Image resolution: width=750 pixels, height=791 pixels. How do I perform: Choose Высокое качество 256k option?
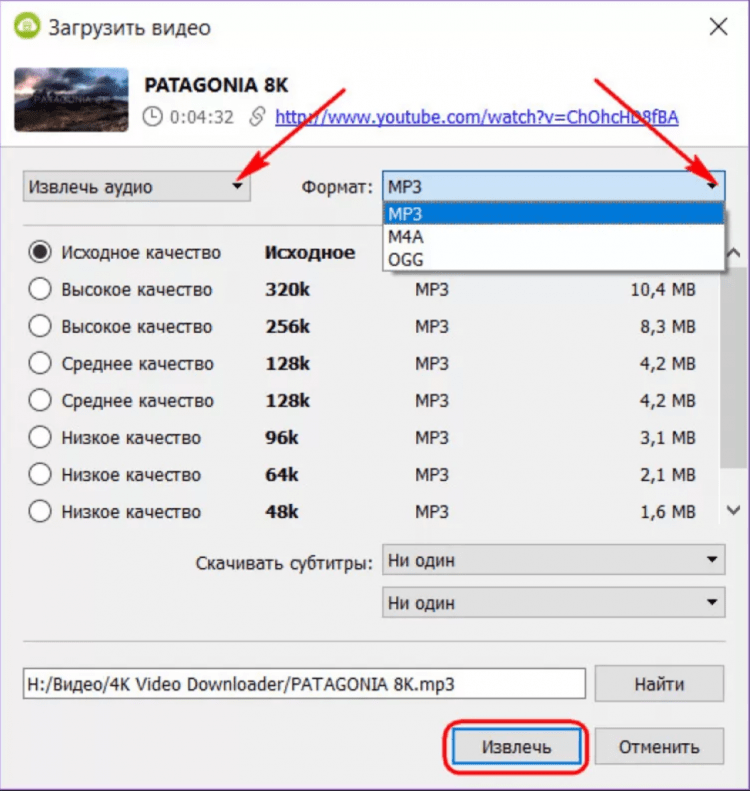[41, 327]
